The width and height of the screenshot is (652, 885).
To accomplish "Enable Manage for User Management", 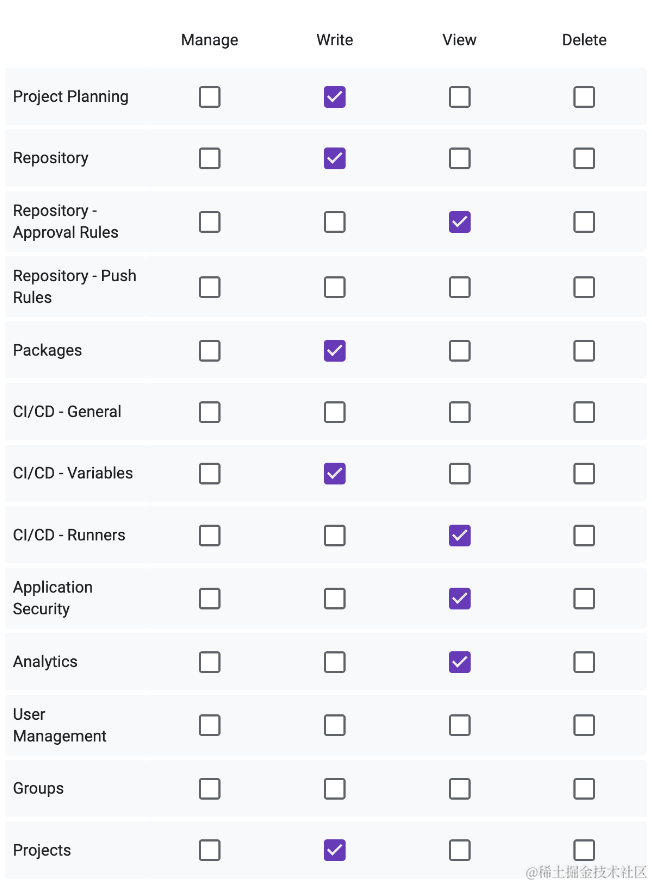I will point(210,725).
